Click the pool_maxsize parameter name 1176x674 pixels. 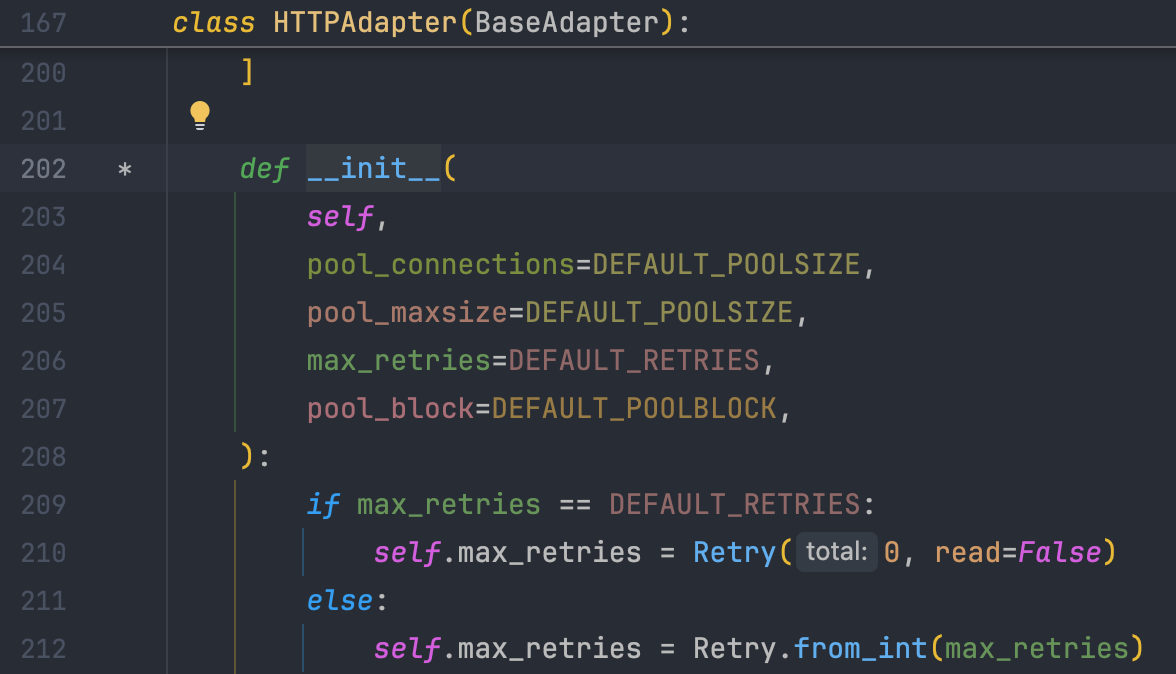point(407,313)
